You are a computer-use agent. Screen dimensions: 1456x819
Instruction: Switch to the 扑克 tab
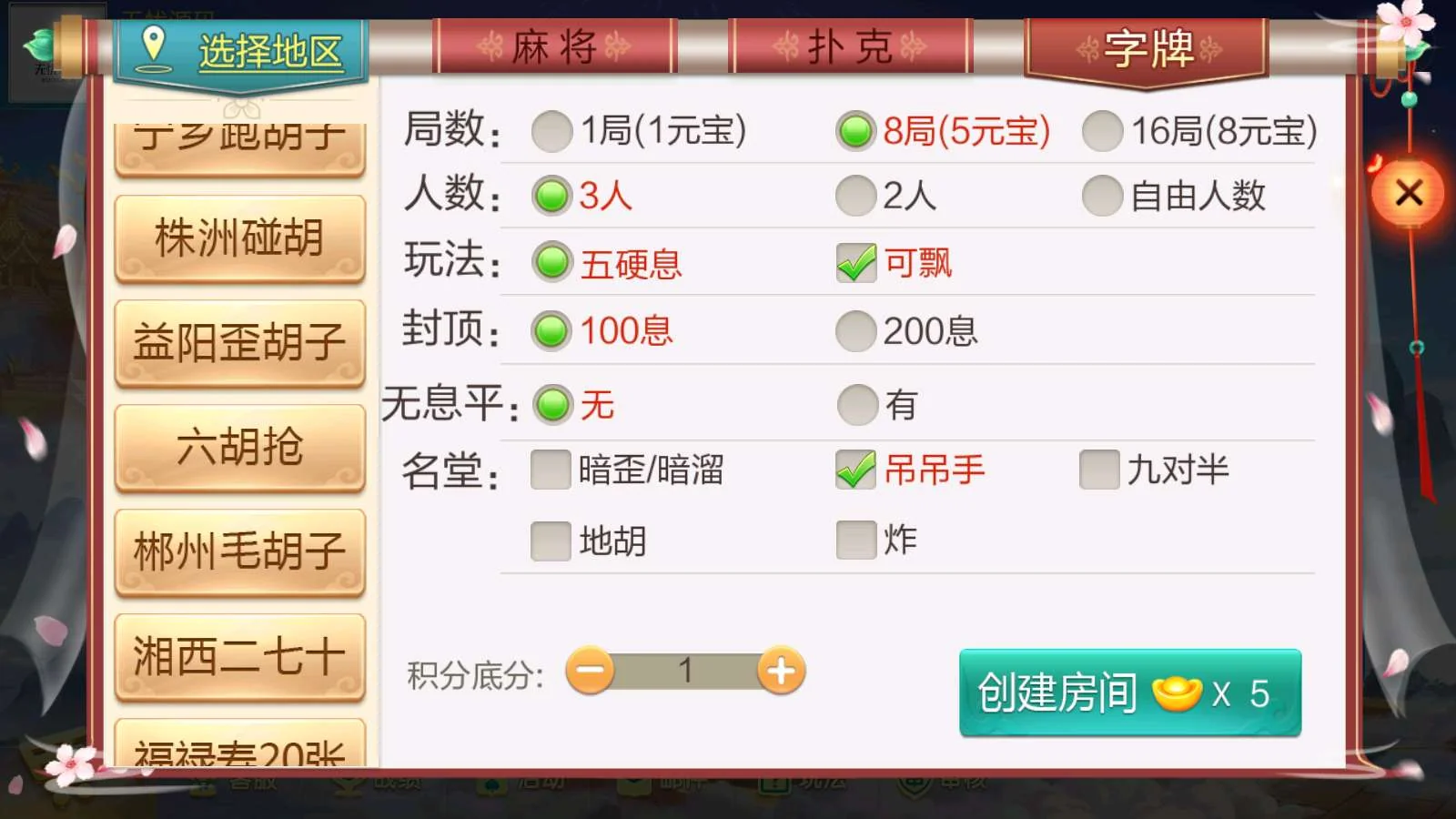point(850,45)
